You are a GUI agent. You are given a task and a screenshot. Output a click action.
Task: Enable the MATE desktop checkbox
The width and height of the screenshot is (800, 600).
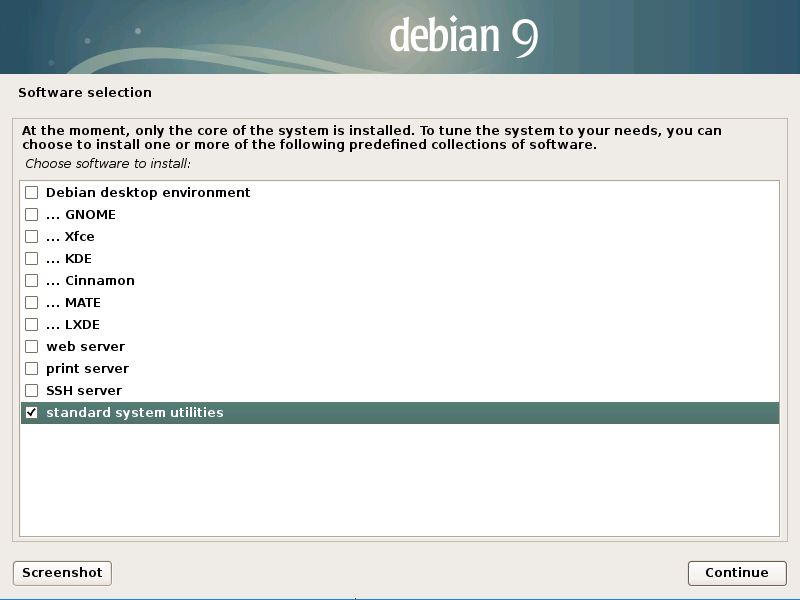coord(32,302)
